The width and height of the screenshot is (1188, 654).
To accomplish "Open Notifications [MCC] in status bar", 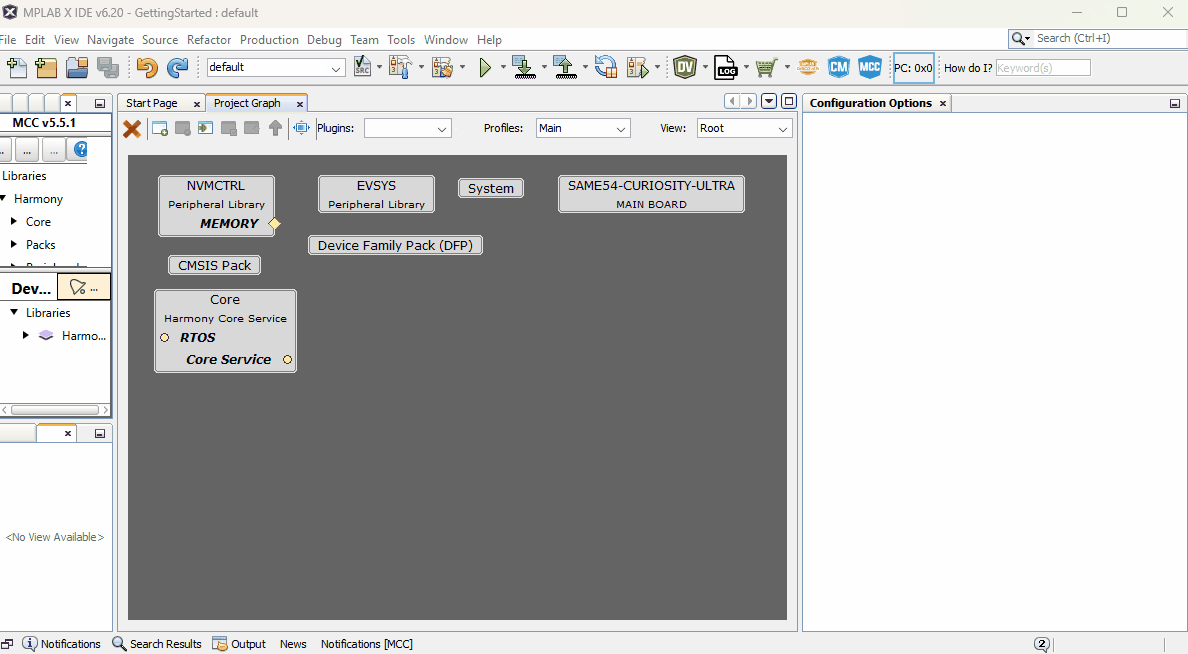I will (x=367, y=643).
